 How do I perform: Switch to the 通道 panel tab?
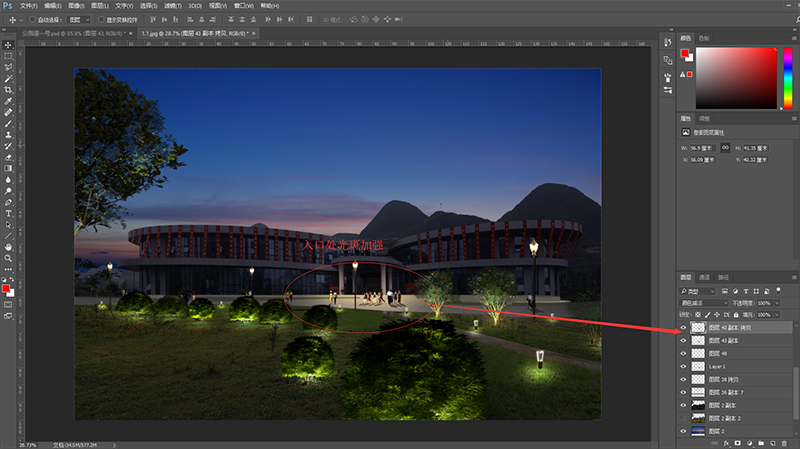tap(705, 277)
